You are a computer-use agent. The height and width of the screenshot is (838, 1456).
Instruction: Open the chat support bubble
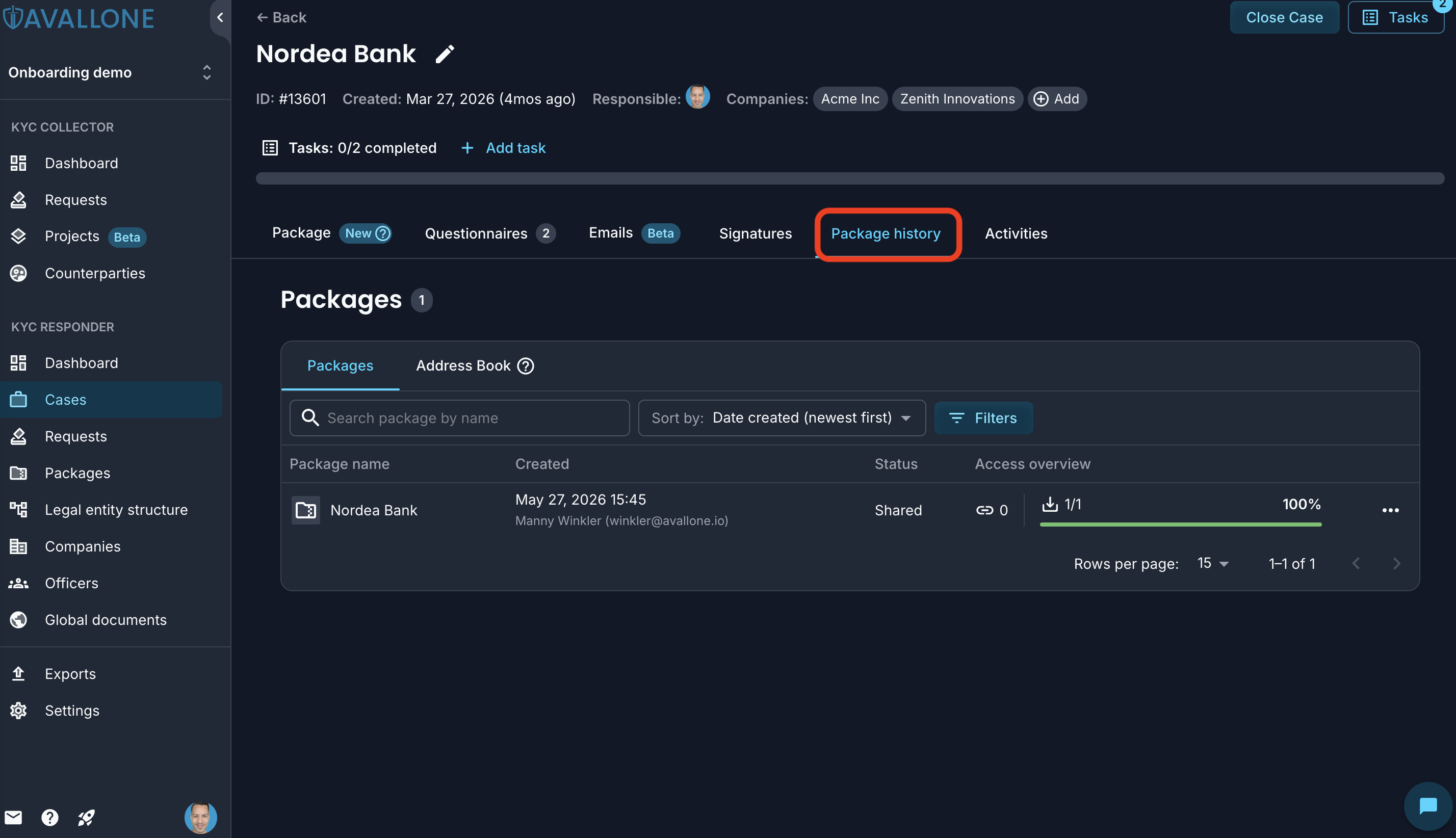point(1428,806)
